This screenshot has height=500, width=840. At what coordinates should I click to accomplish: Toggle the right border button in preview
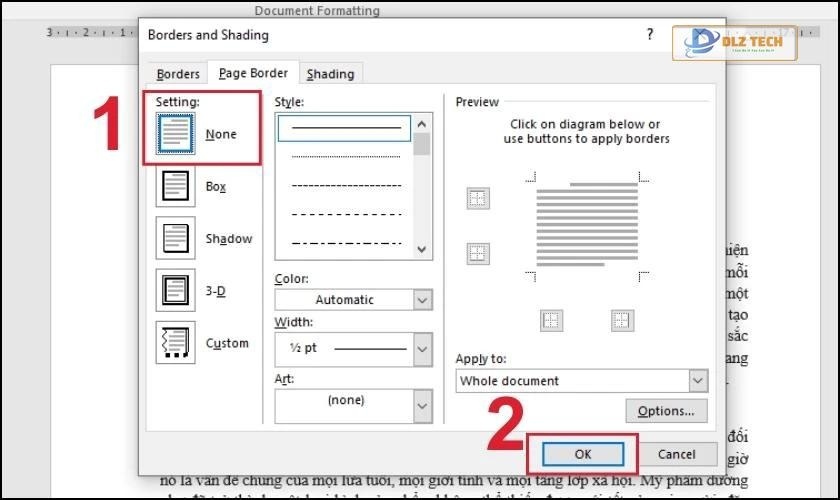tap(622, 320)
